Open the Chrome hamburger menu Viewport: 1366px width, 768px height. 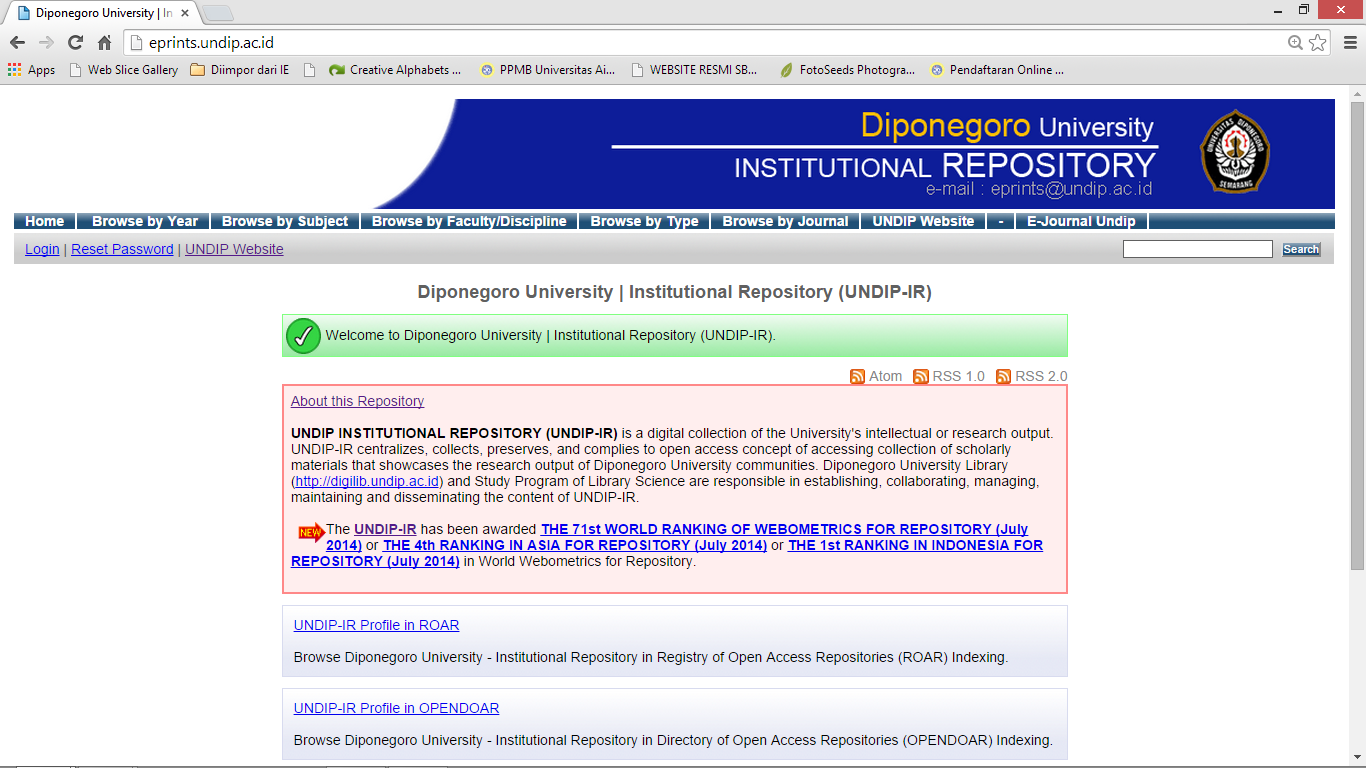[1350, 42]
